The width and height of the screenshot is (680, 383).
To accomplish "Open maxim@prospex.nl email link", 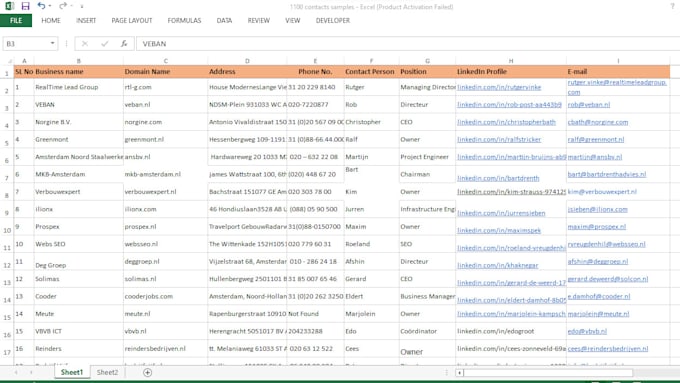I will click(596, 226).
